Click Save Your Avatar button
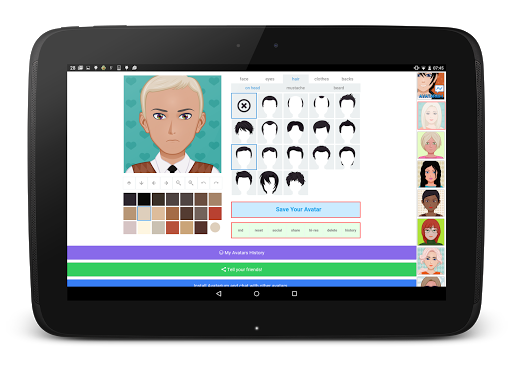 296,209
